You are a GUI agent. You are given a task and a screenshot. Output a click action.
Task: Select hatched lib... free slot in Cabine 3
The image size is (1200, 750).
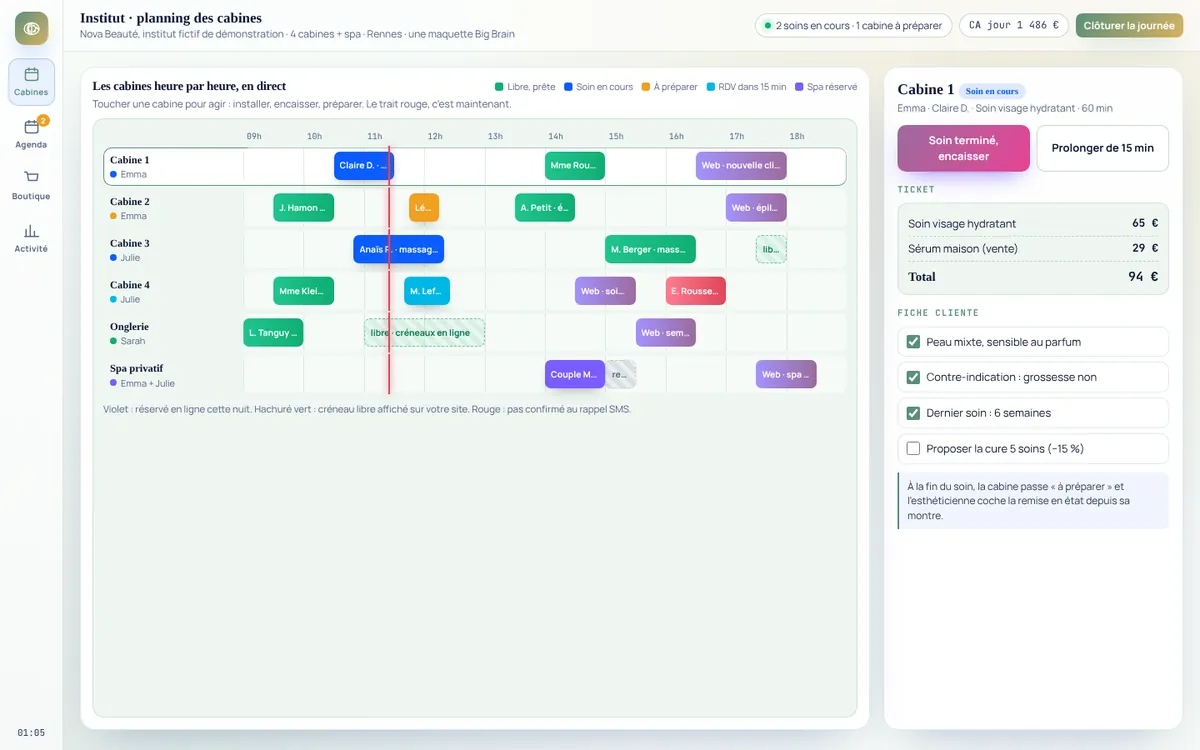(x=771, y=249)
